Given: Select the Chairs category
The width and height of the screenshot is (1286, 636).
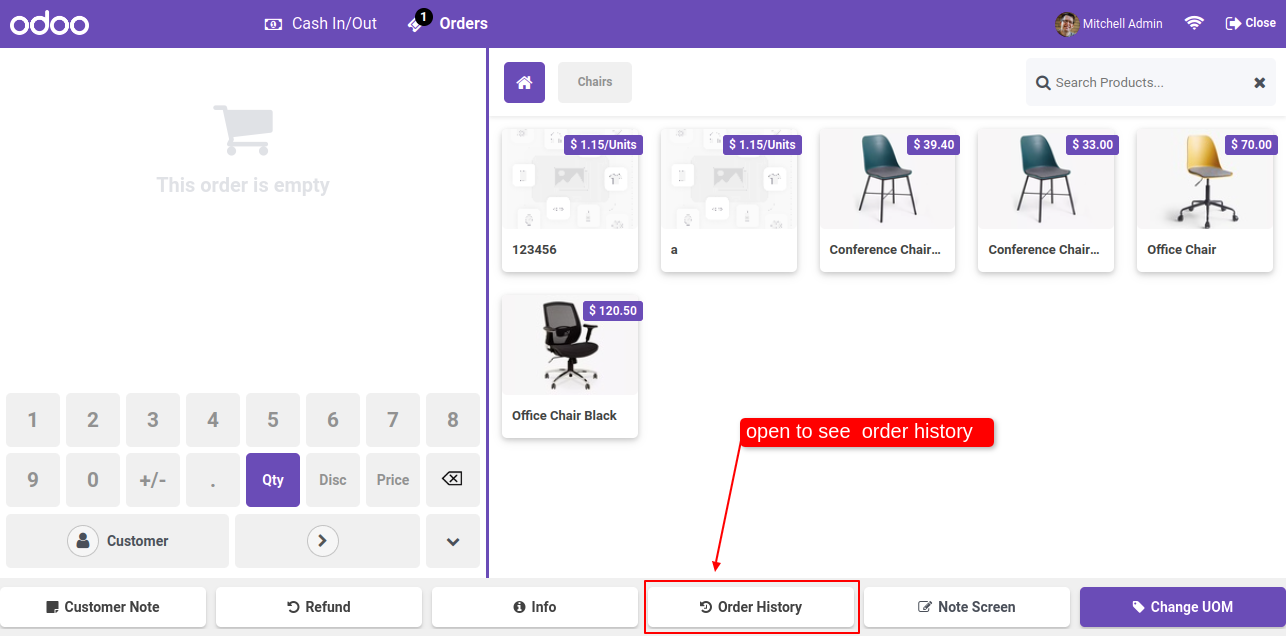Looking at the screenshot, I should [595, 82].
